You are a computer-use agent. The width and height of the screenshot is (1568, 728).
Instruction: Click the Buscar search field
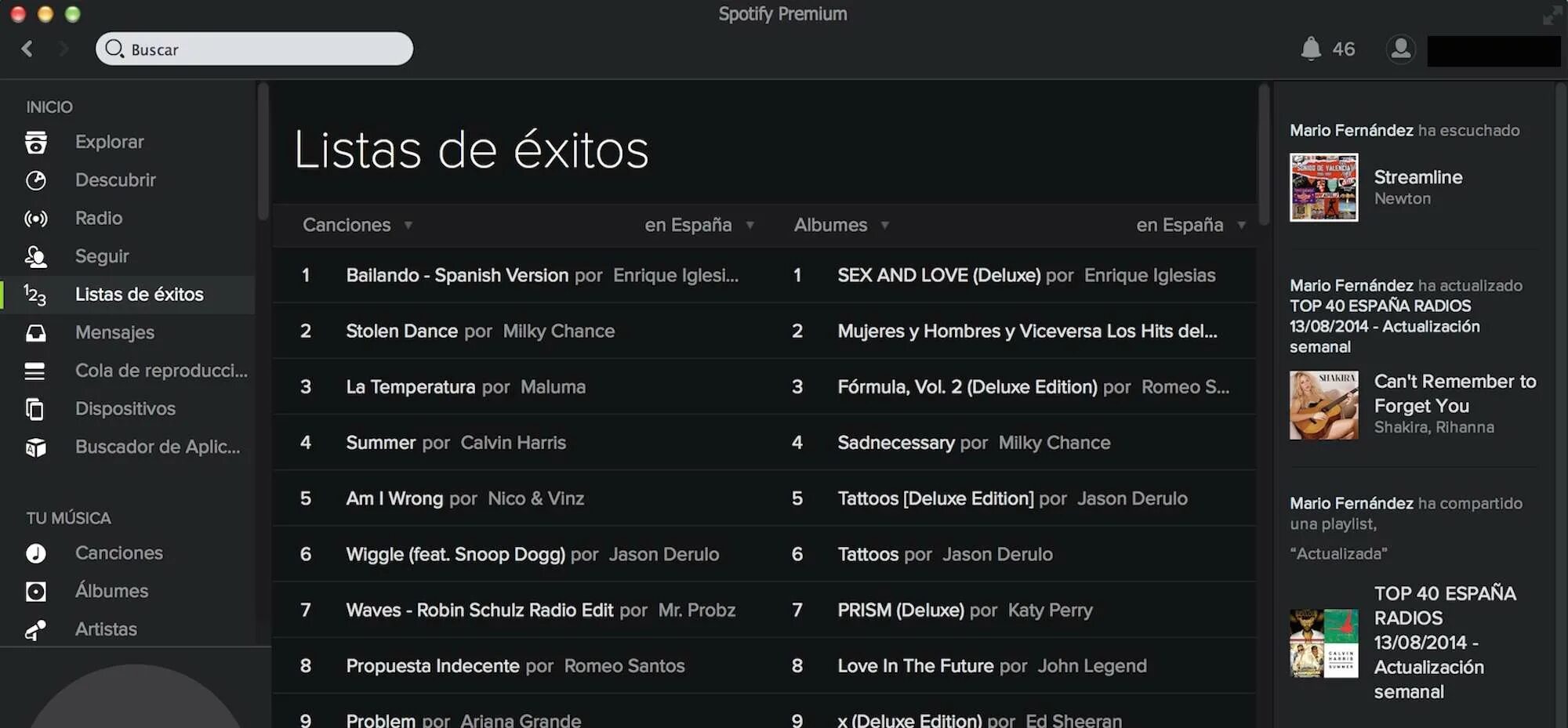click(254, 49)
